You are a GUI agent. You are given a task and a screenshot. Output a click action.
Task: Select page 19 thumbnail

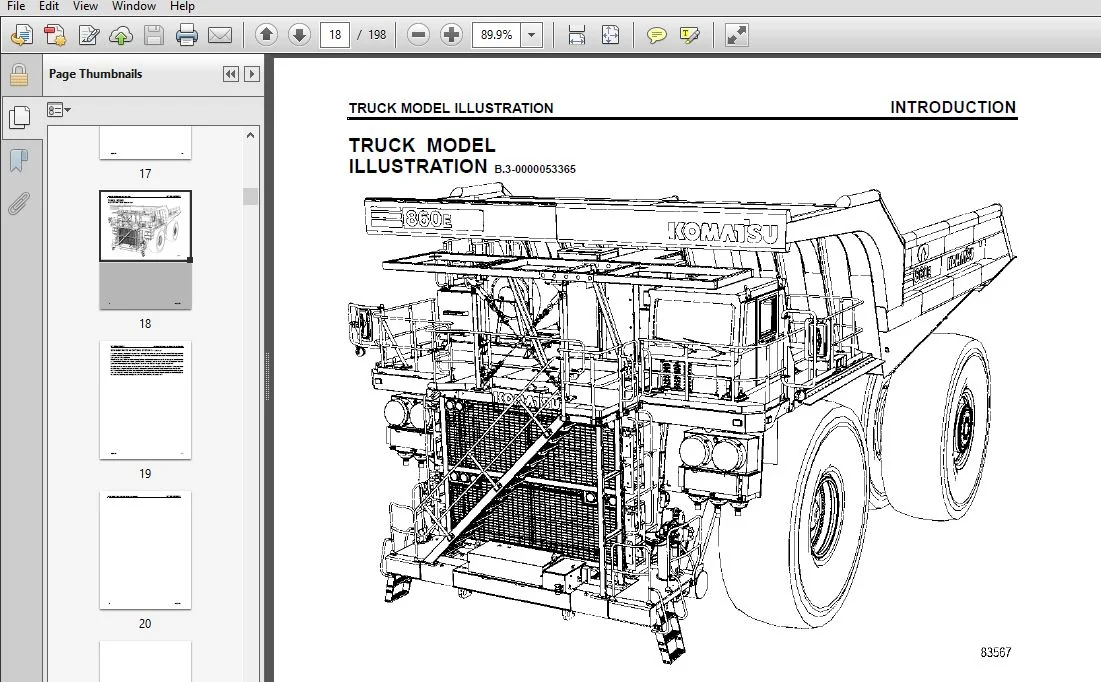pos(145,400)
